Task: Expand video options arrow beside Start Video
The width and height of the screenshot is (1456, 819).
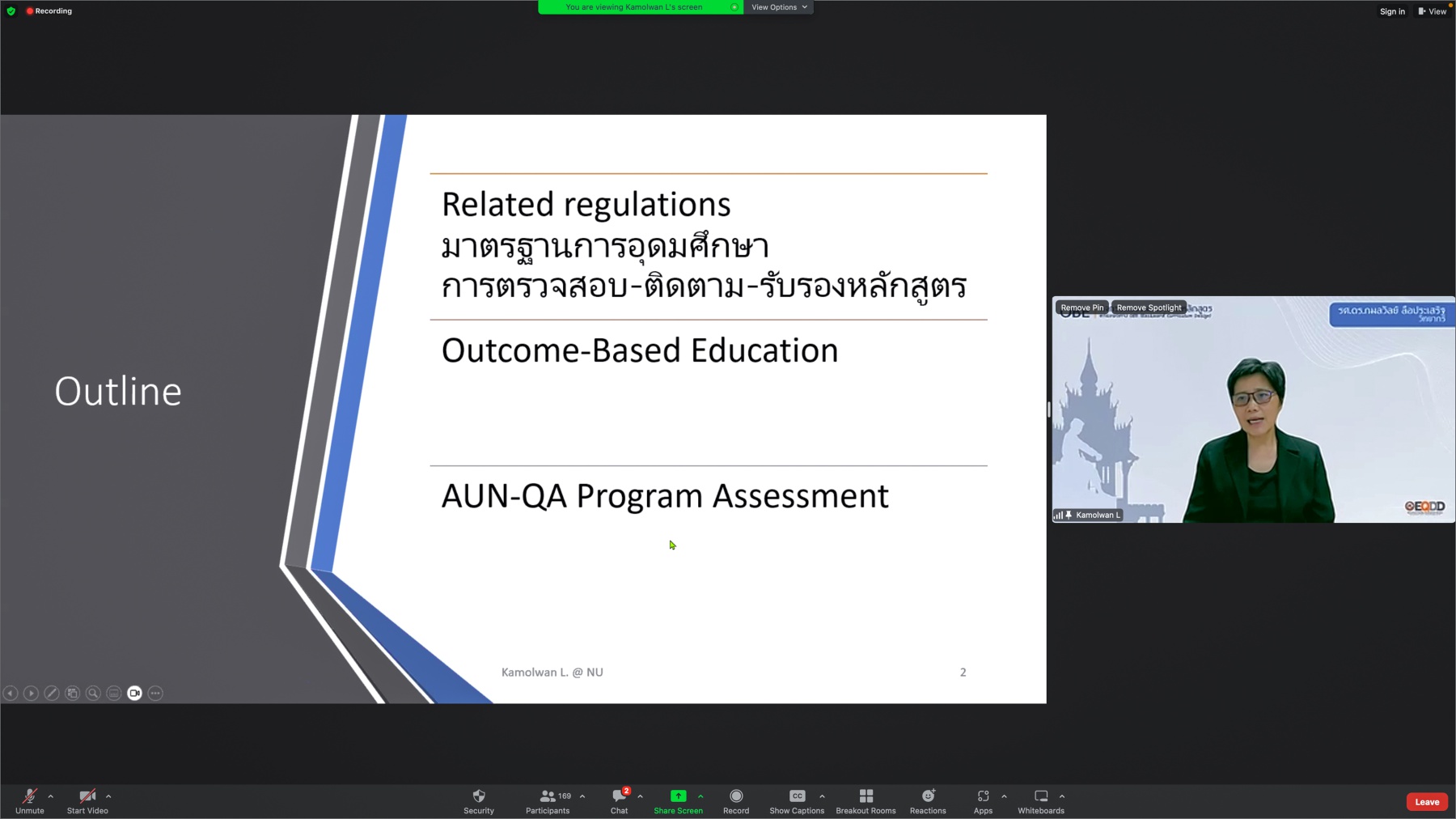Action: (x=108, y=796)
